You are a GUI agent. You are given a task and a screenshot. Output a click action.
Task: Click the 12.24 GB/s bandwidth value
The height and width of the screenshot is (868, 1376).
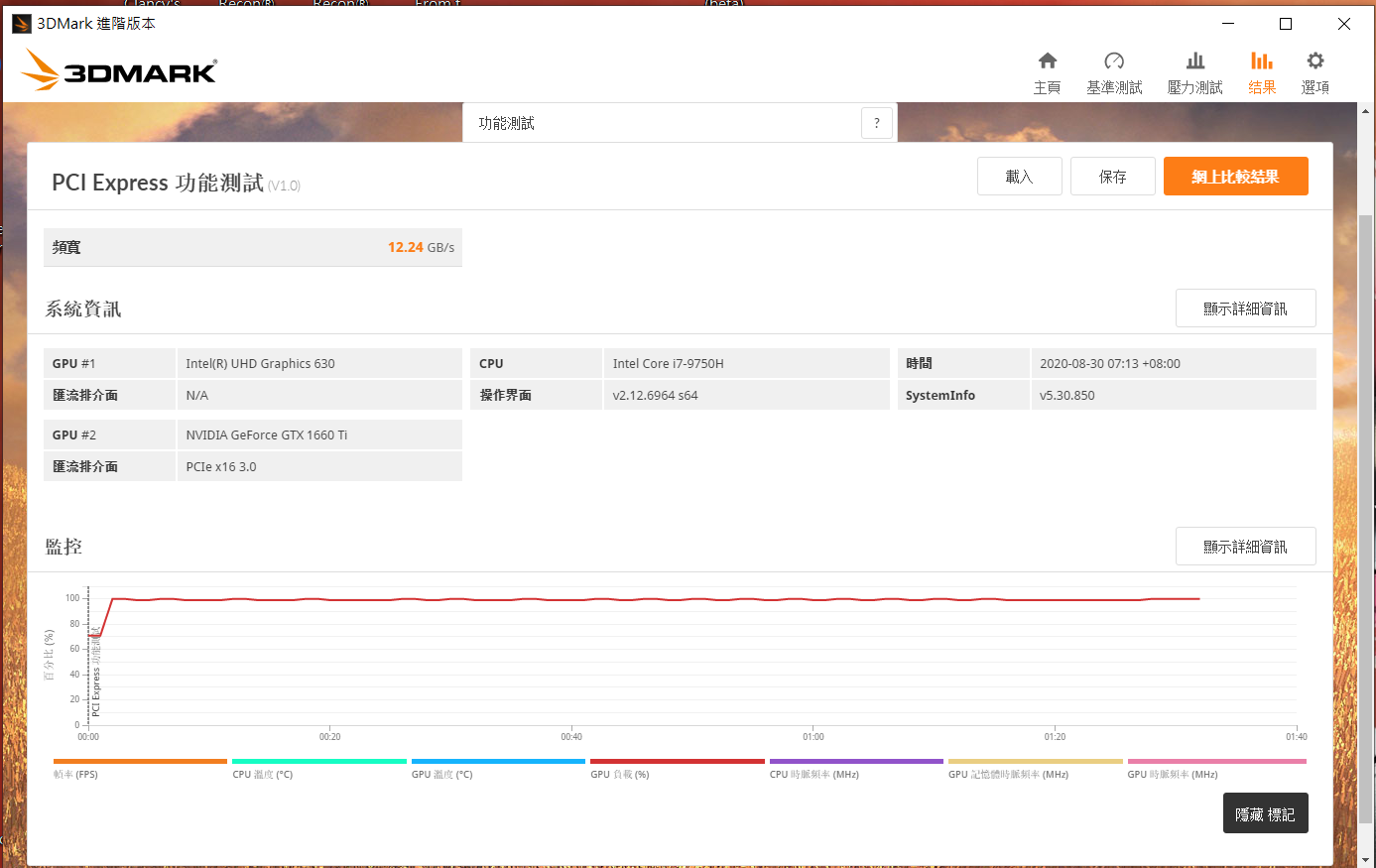tap(421, 247)
